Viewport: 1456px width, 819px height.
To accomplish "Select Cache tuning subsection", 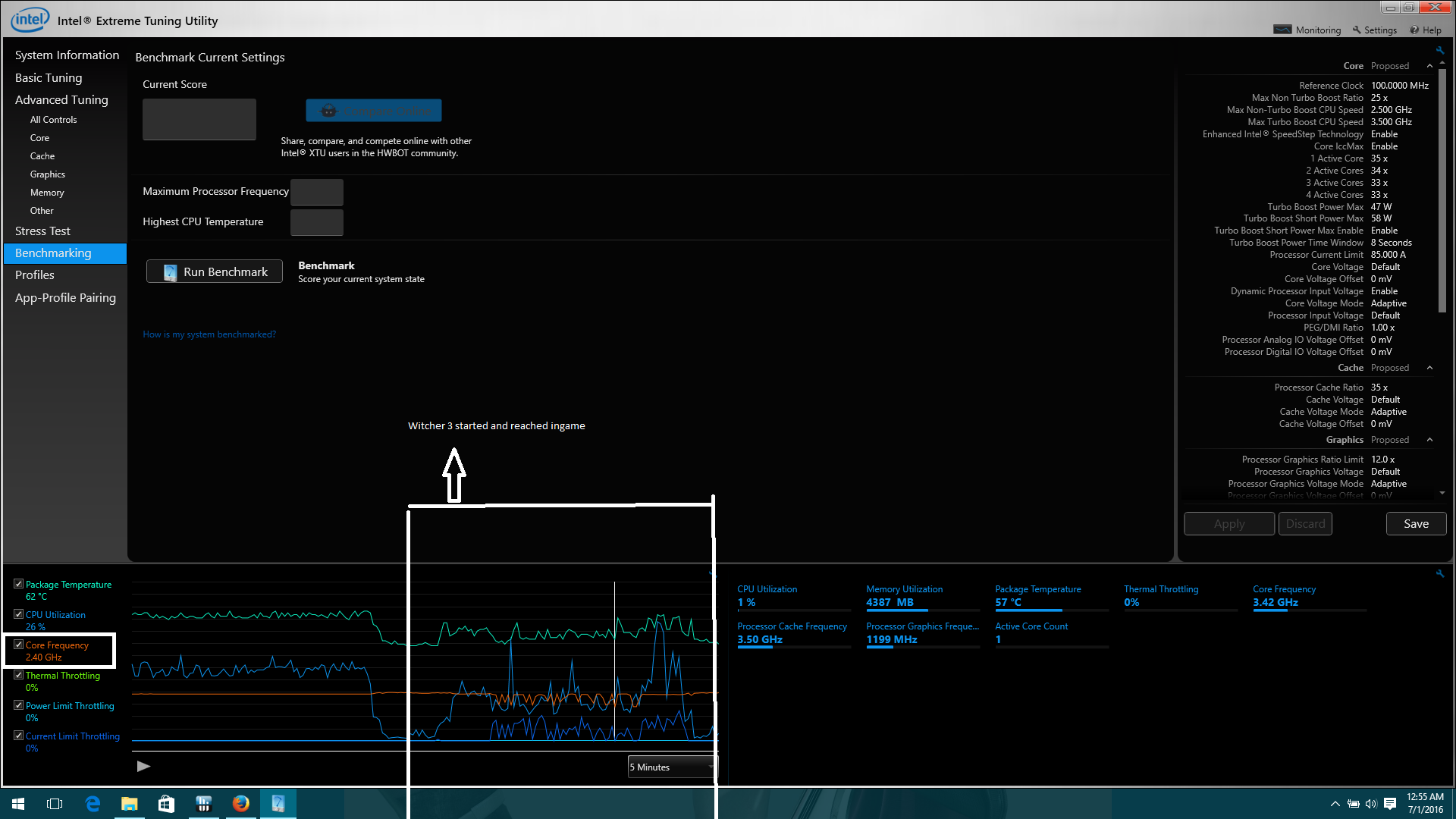I will [x=42, y=156].
